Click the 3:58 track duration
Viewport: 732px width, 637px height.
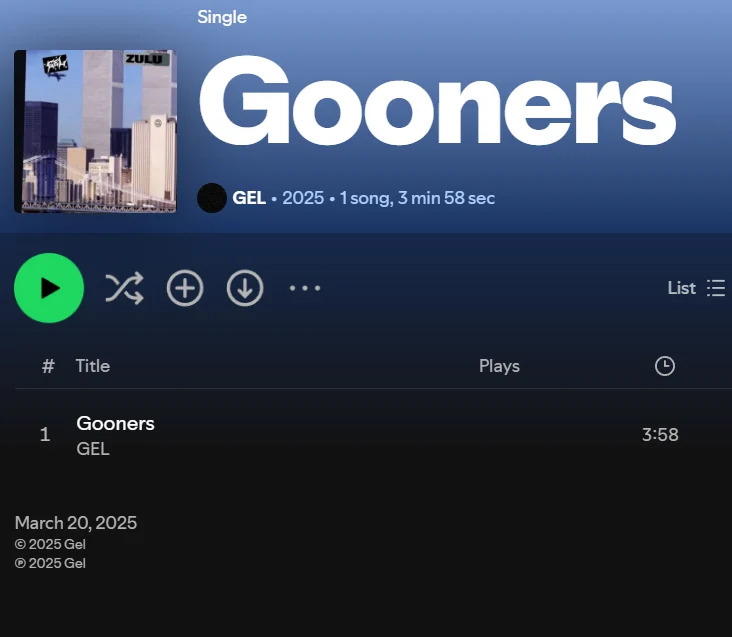pos(660,435)
